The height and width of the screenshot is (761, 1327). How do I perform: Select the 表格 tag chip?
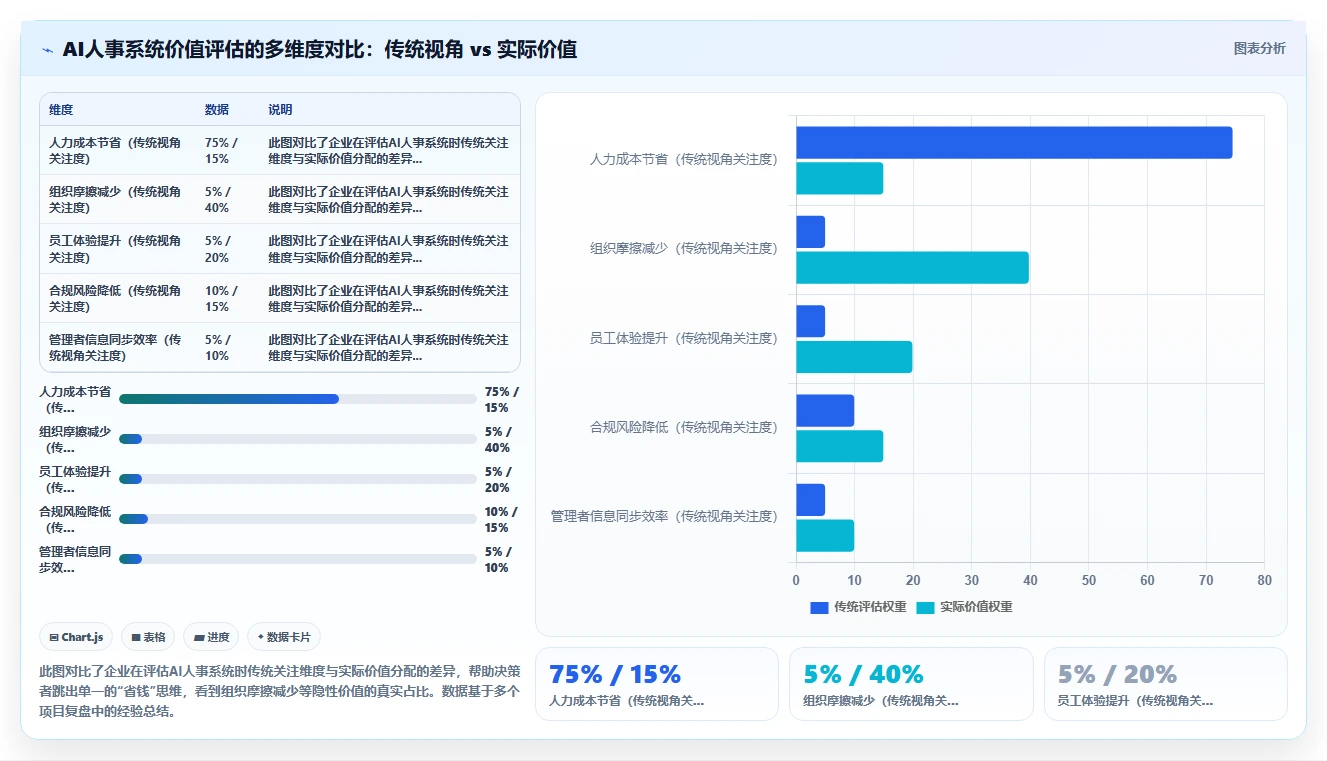(148, 637)
